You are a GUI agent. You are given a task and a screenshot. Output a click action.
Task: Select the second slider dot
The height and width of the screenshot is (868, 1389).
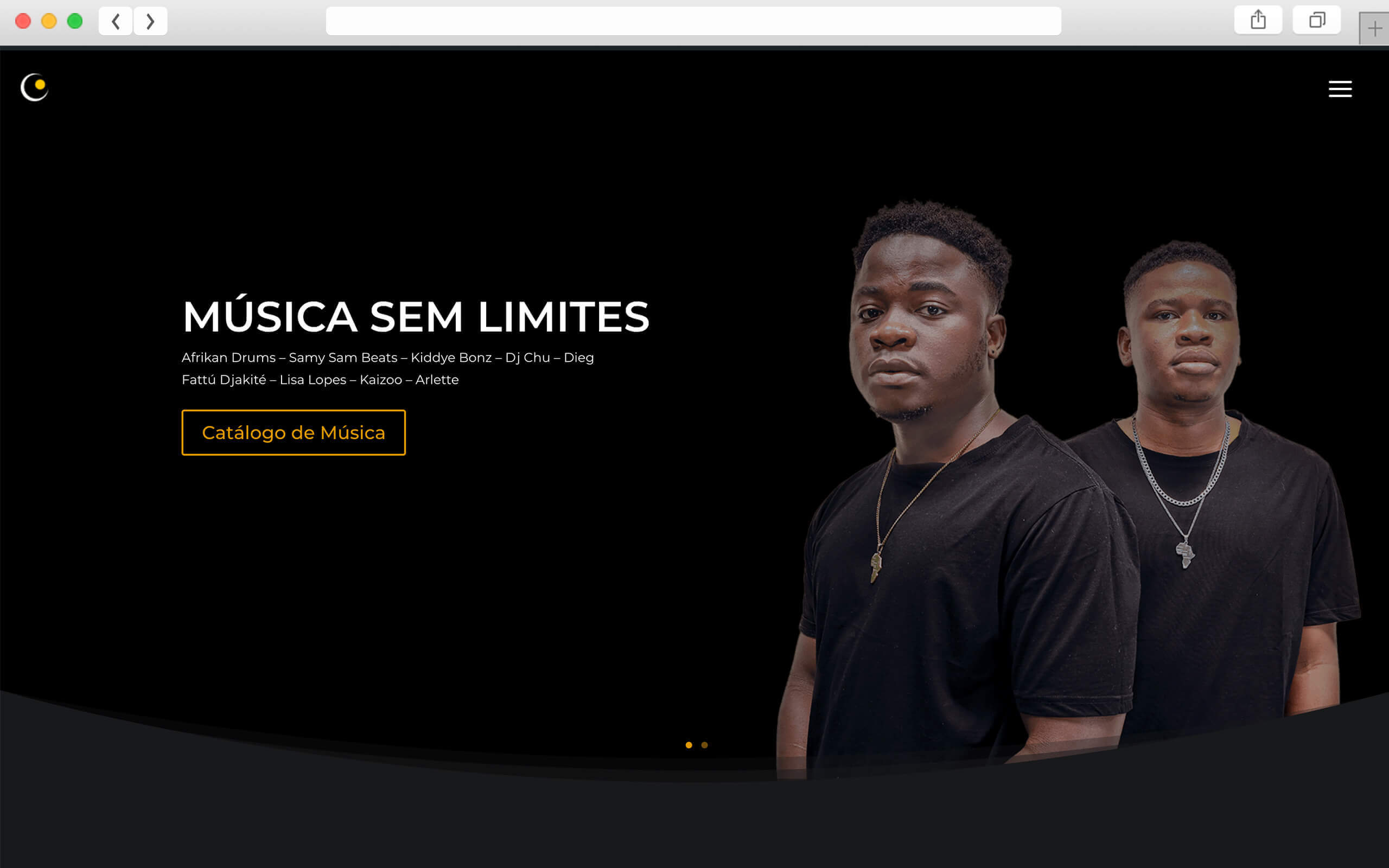[704, 745]
